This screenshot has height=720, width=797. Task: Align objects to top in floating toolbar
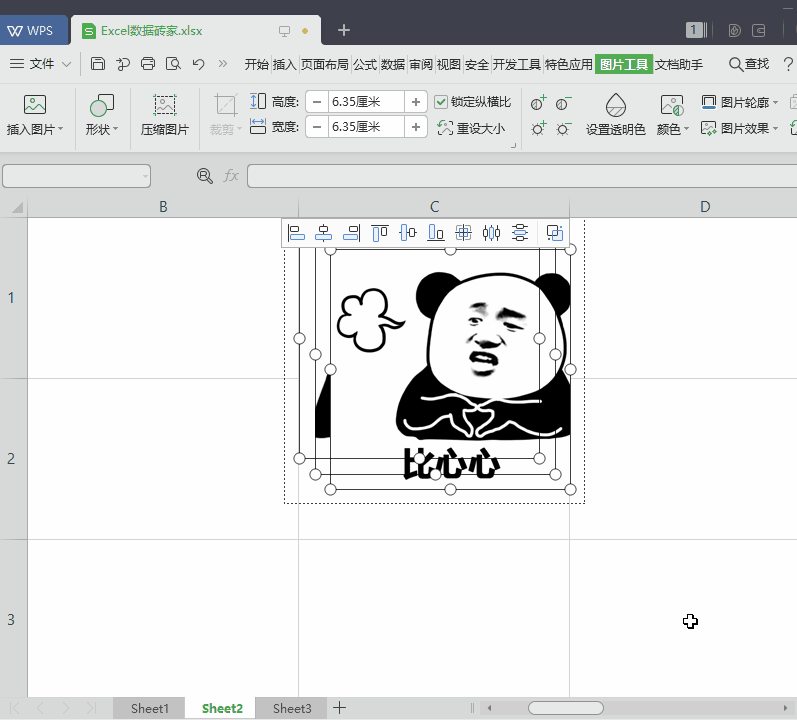tap(380, 233)
